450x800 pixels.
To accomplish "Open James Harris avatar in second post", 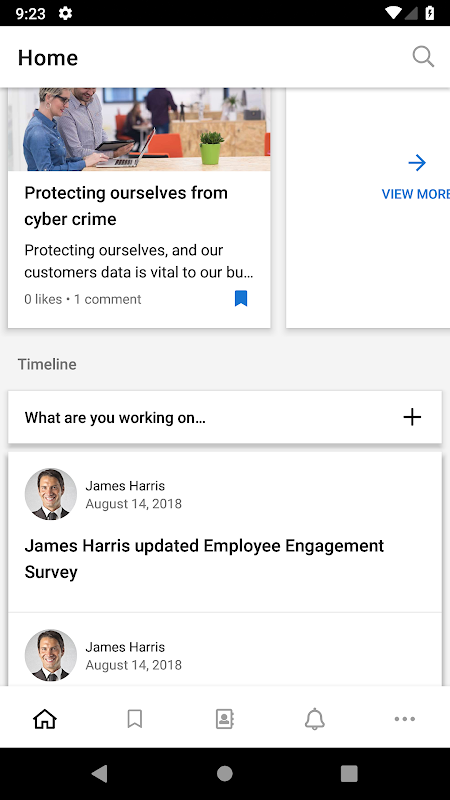I will coord(51,655).
